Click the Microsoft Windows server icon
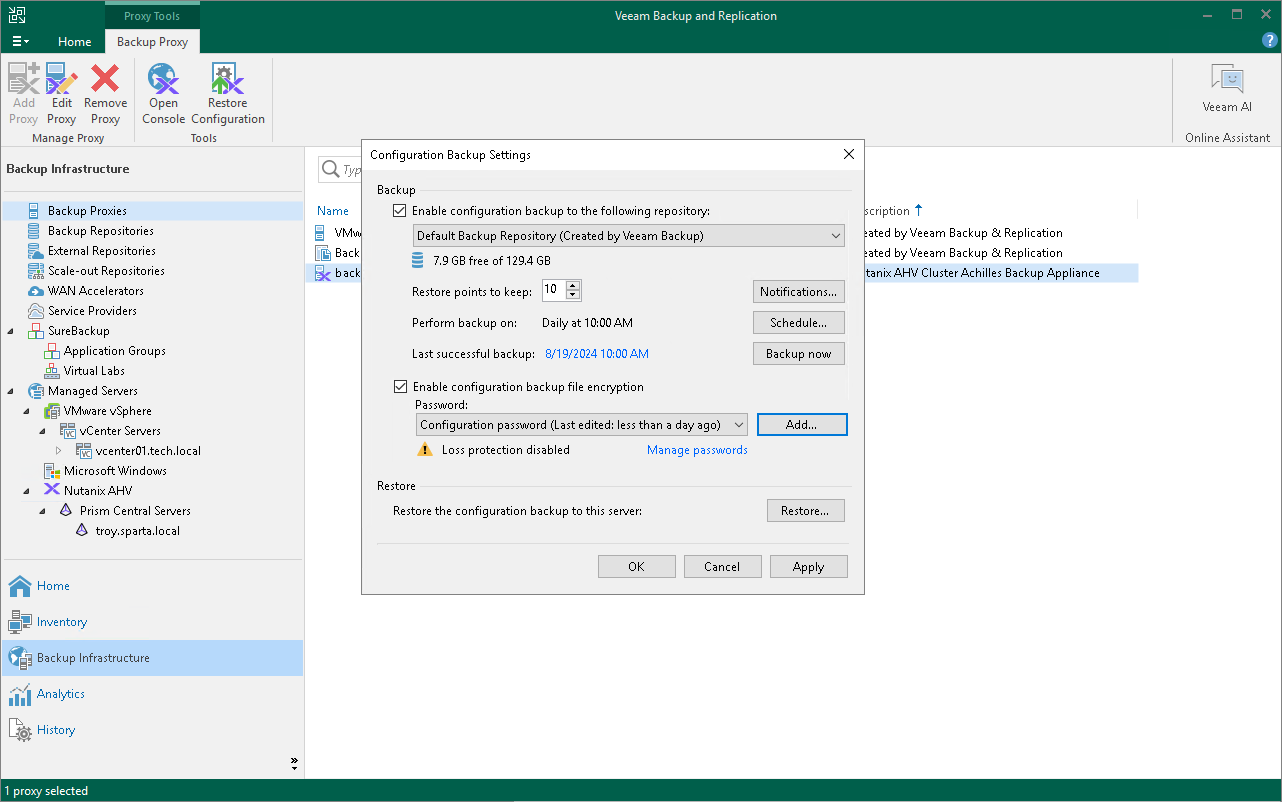 pos(52,471)
